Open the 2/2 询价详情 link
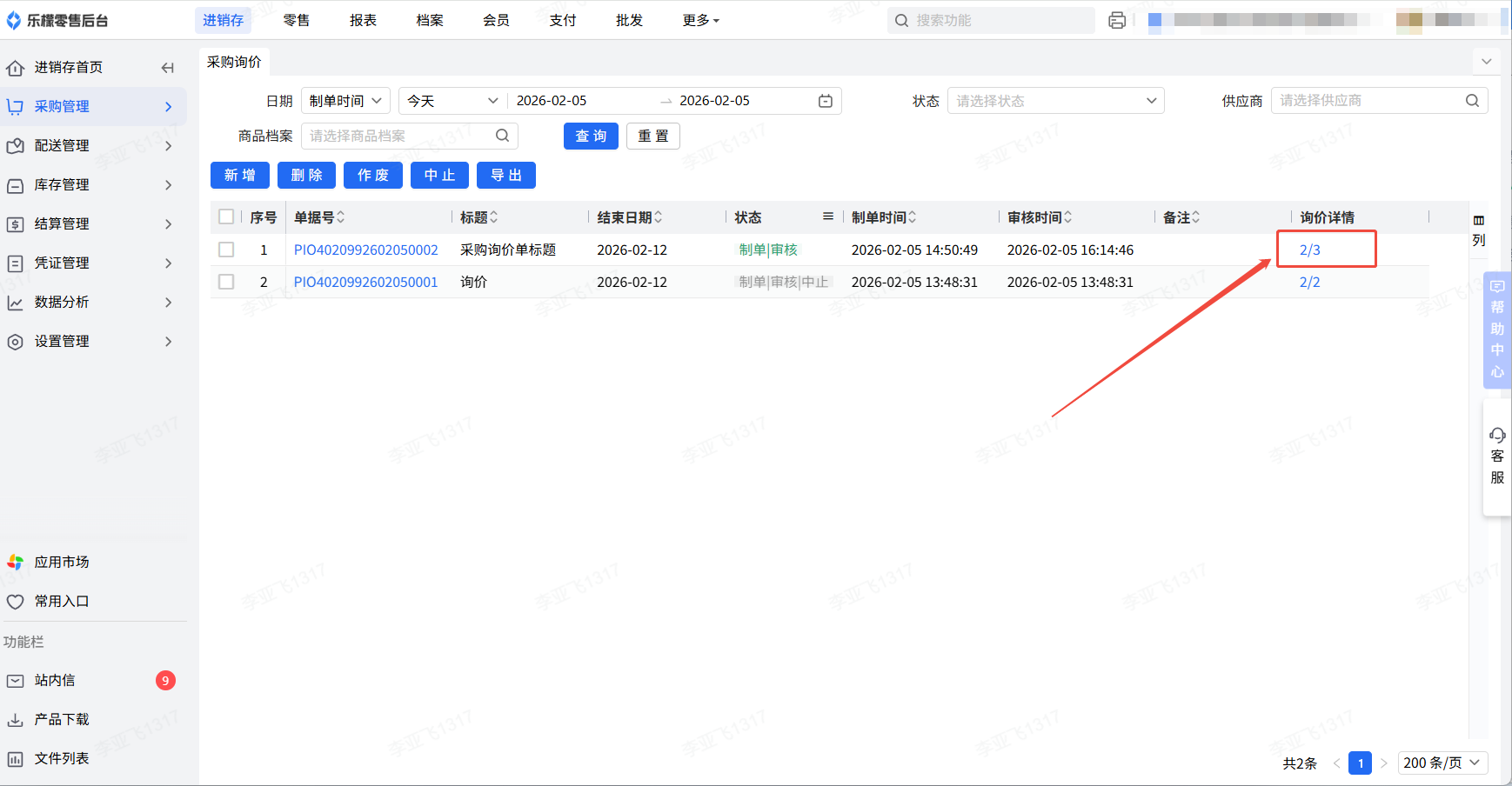 (x=1309, y=282)
